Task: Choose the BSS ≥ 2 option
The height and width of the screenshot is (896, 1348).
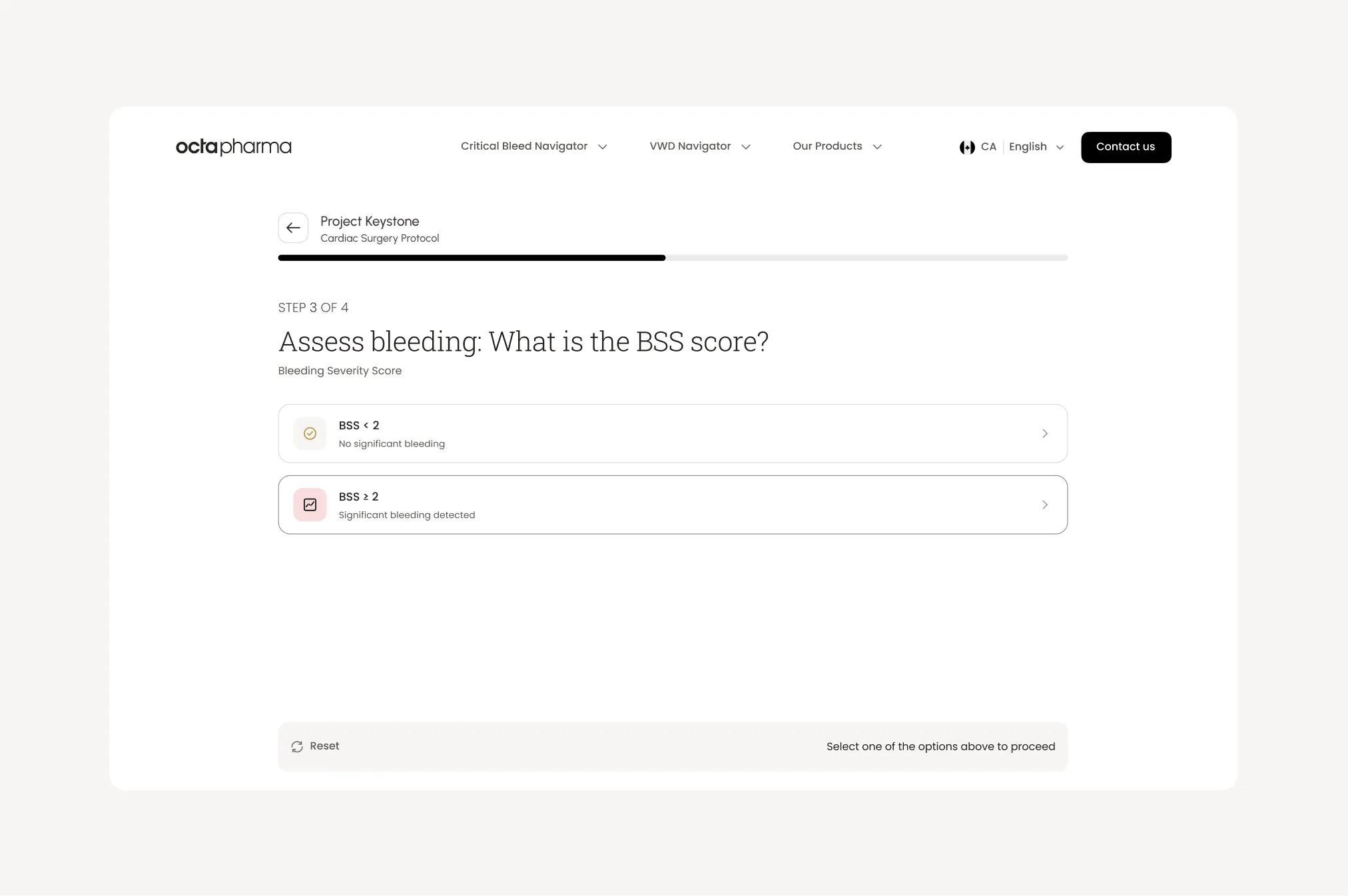Action: [673, 505]
